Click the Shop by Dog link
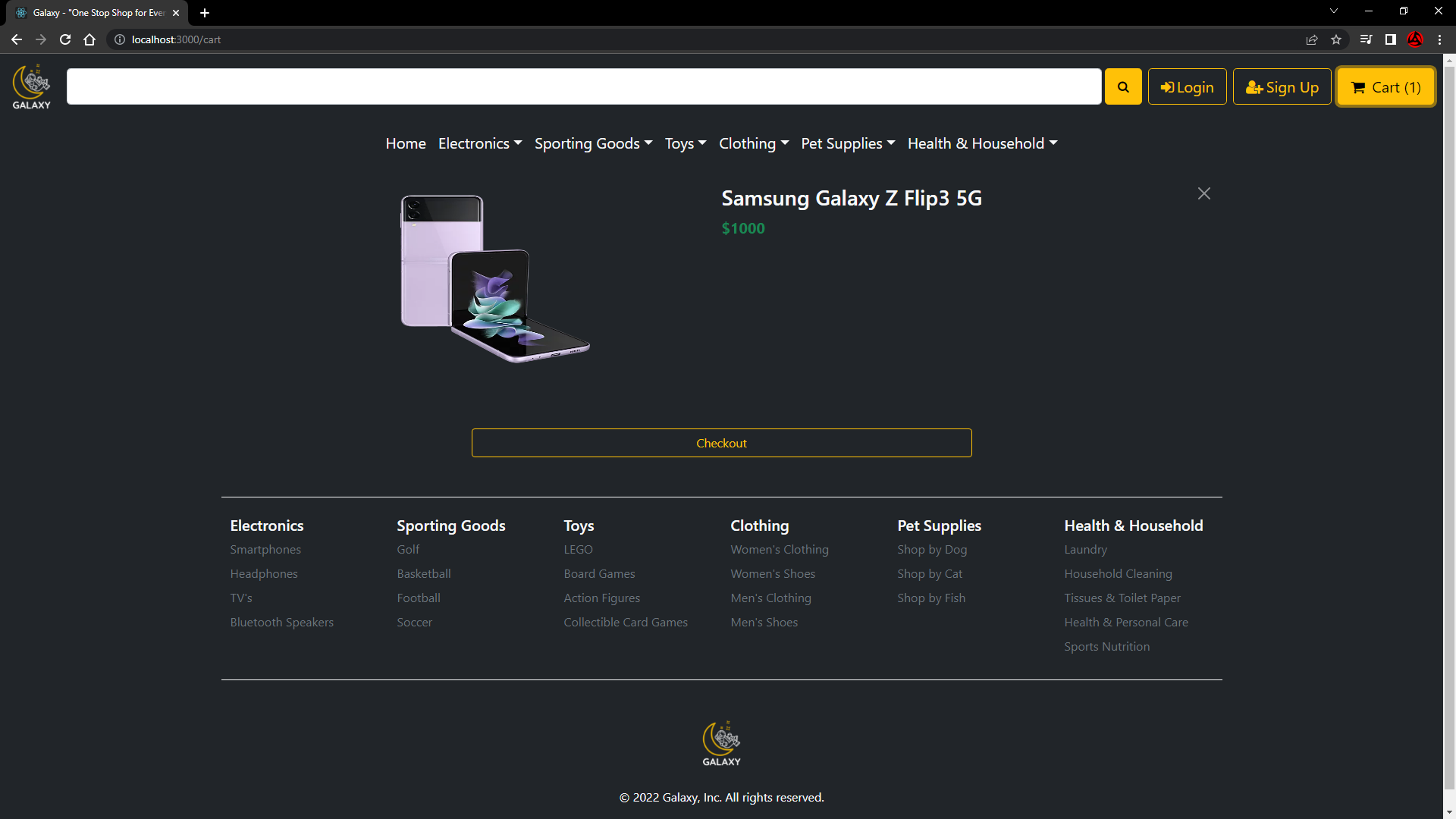 [931, 549]
